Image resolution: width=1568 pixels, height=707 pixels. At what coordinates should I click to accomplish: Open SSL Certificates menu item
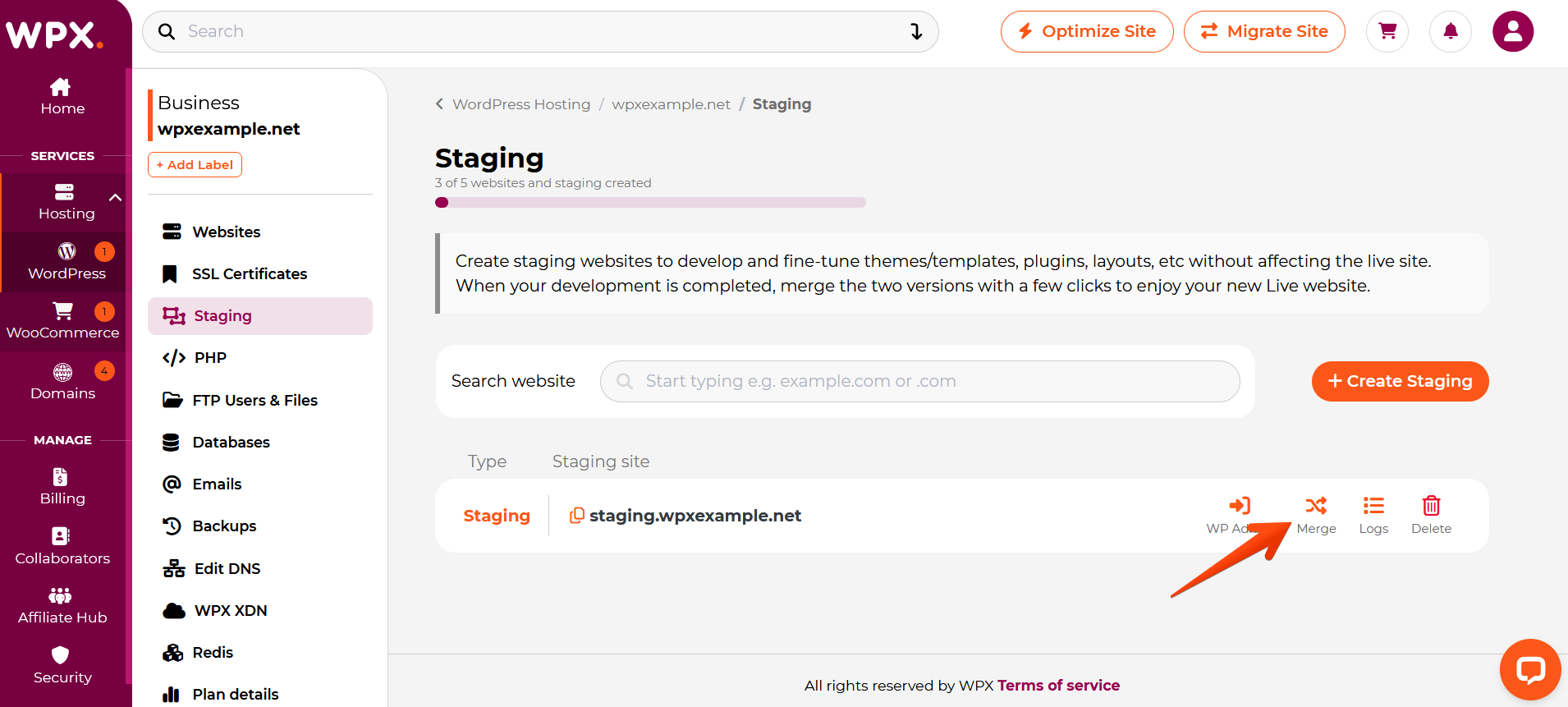pyautogui.click(x=260, y=274)
